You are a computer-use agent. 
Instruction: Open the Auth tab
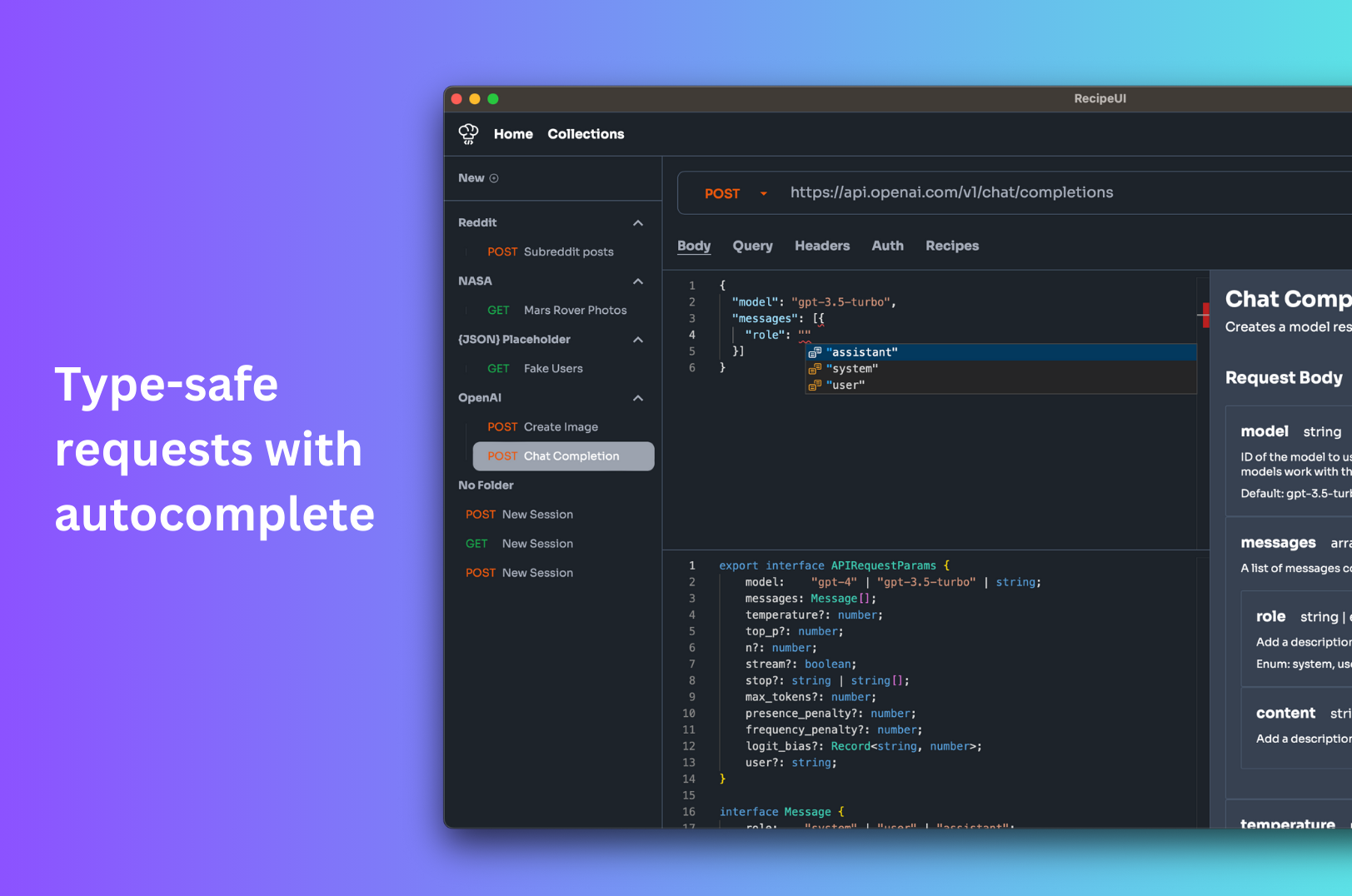click(x=887, y=246)
